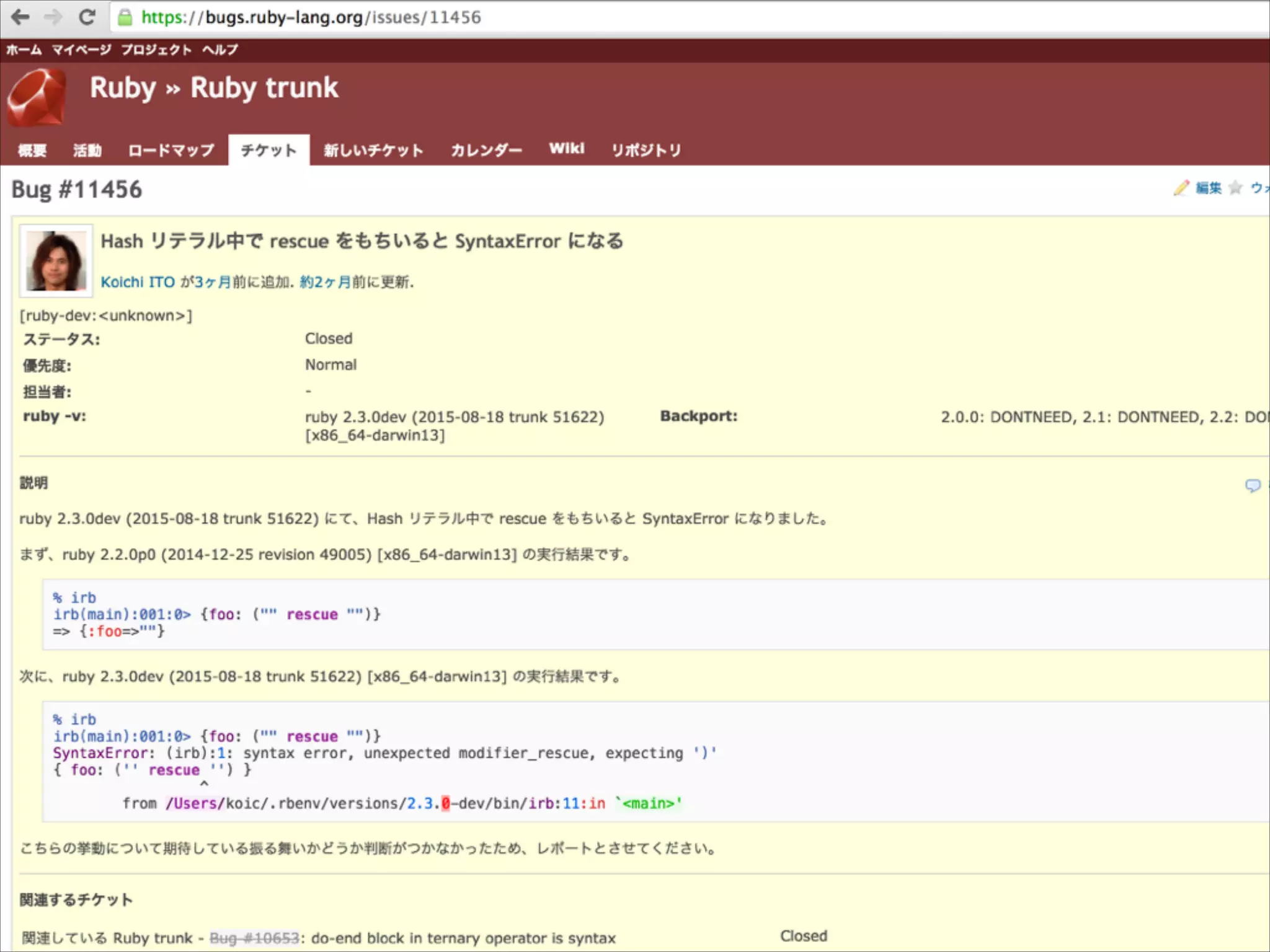Click the /Users/koic/.rbenv path line
The width and height of the screenshot is (1270, 952).
tap(402, 803)
